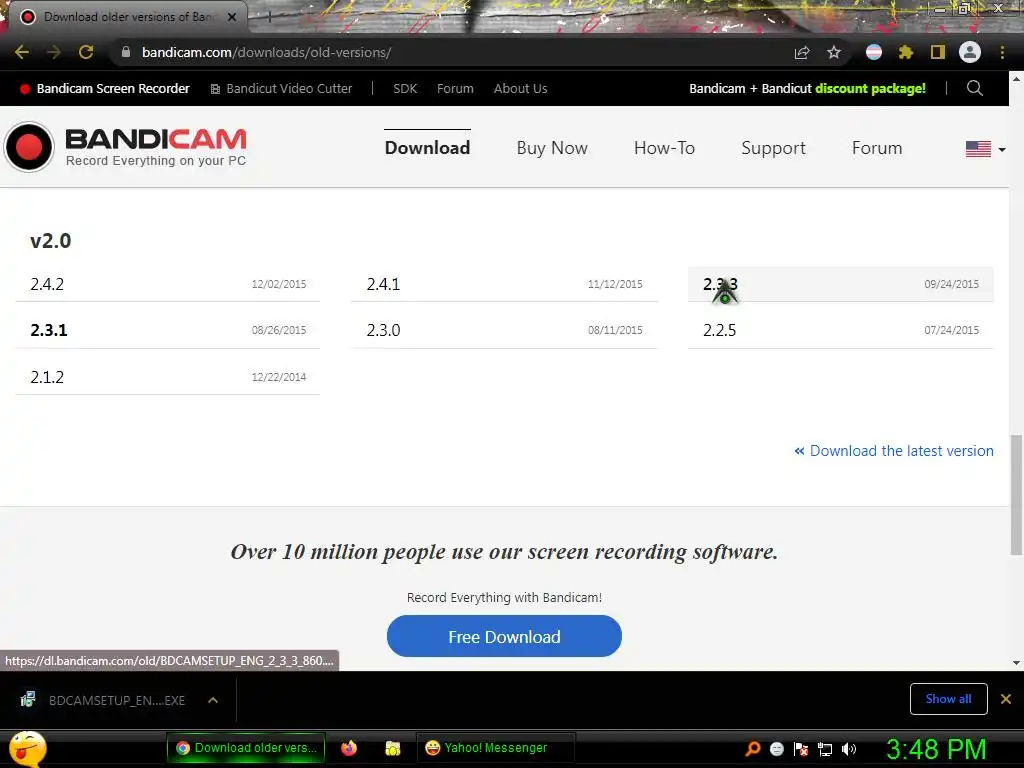
Task: Close the Download older versions tab
Action: coord(232,17)
